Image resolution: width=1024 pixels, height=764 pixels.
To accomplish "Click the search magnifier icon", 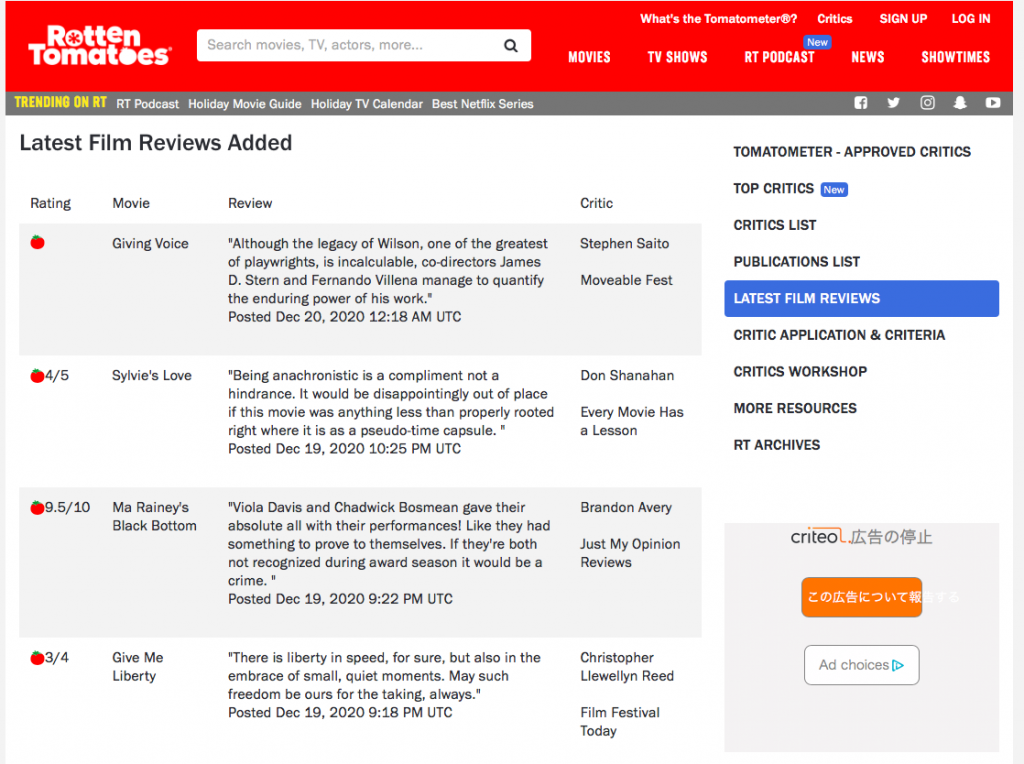I will [x=510, y=45].
